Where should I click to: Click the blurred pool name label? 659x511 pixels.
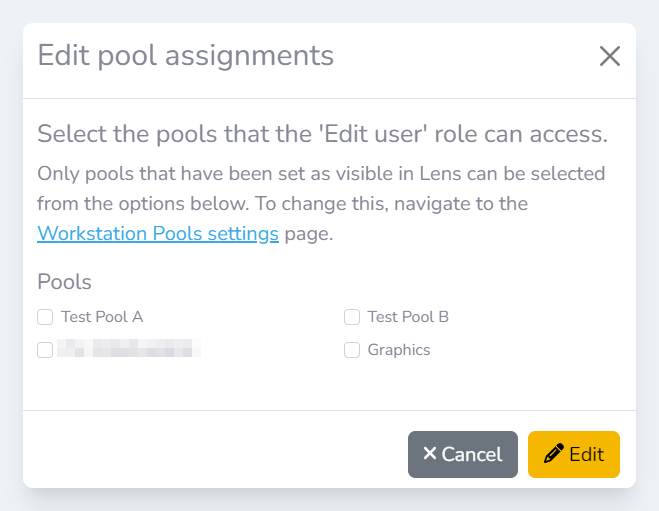(x=128, y=350)
